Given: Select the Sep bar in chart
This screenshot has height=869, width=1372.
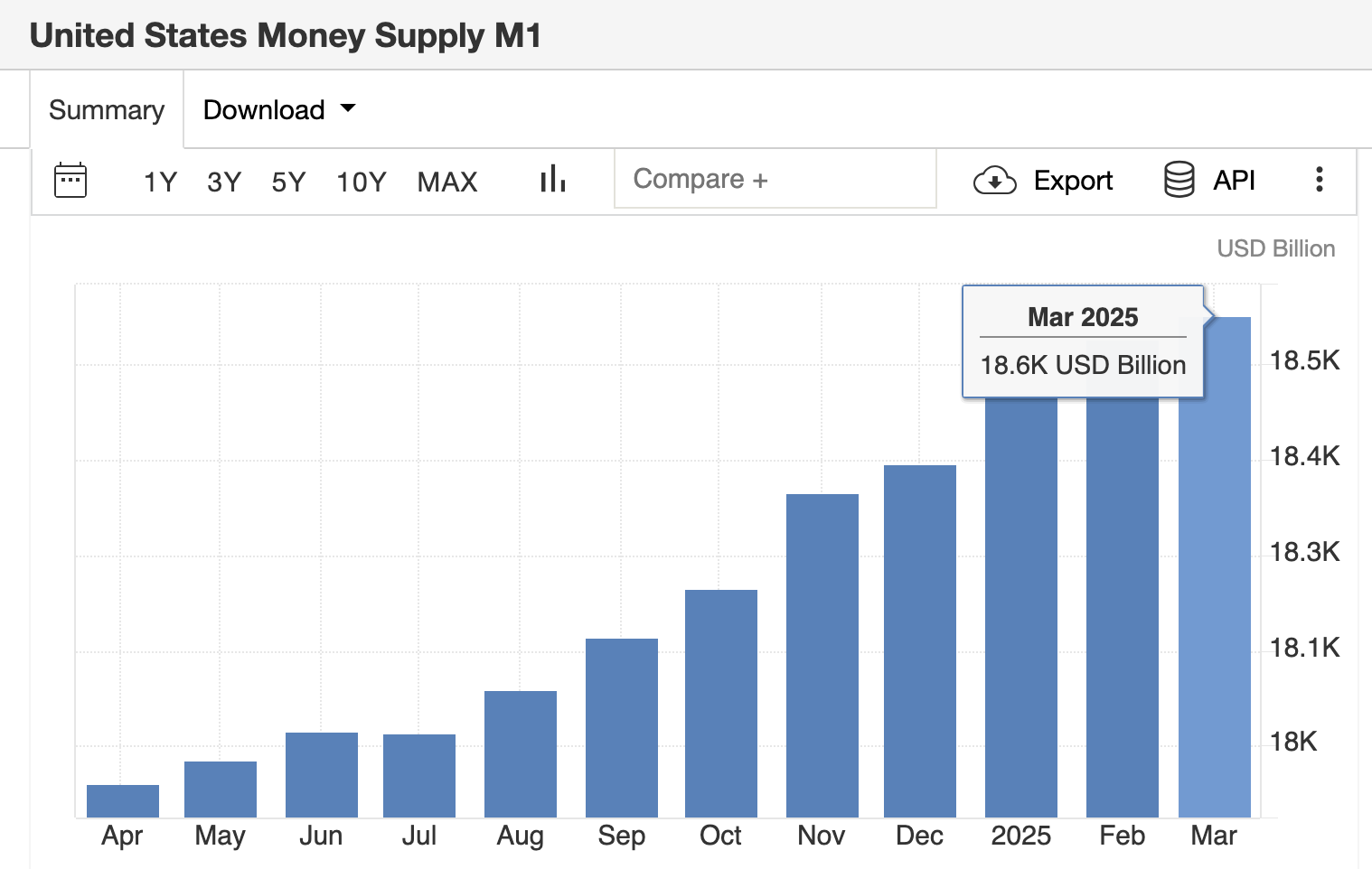Looking at the screenshot, I should coord(622,728).
